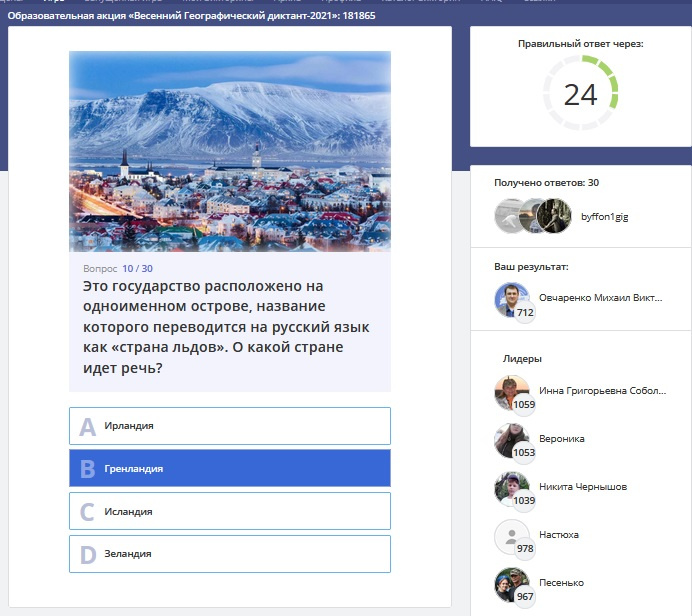Viewport: 692px width, 616px height.
Task: Choose answer C Исландия
Action: [x=229, y=511]
